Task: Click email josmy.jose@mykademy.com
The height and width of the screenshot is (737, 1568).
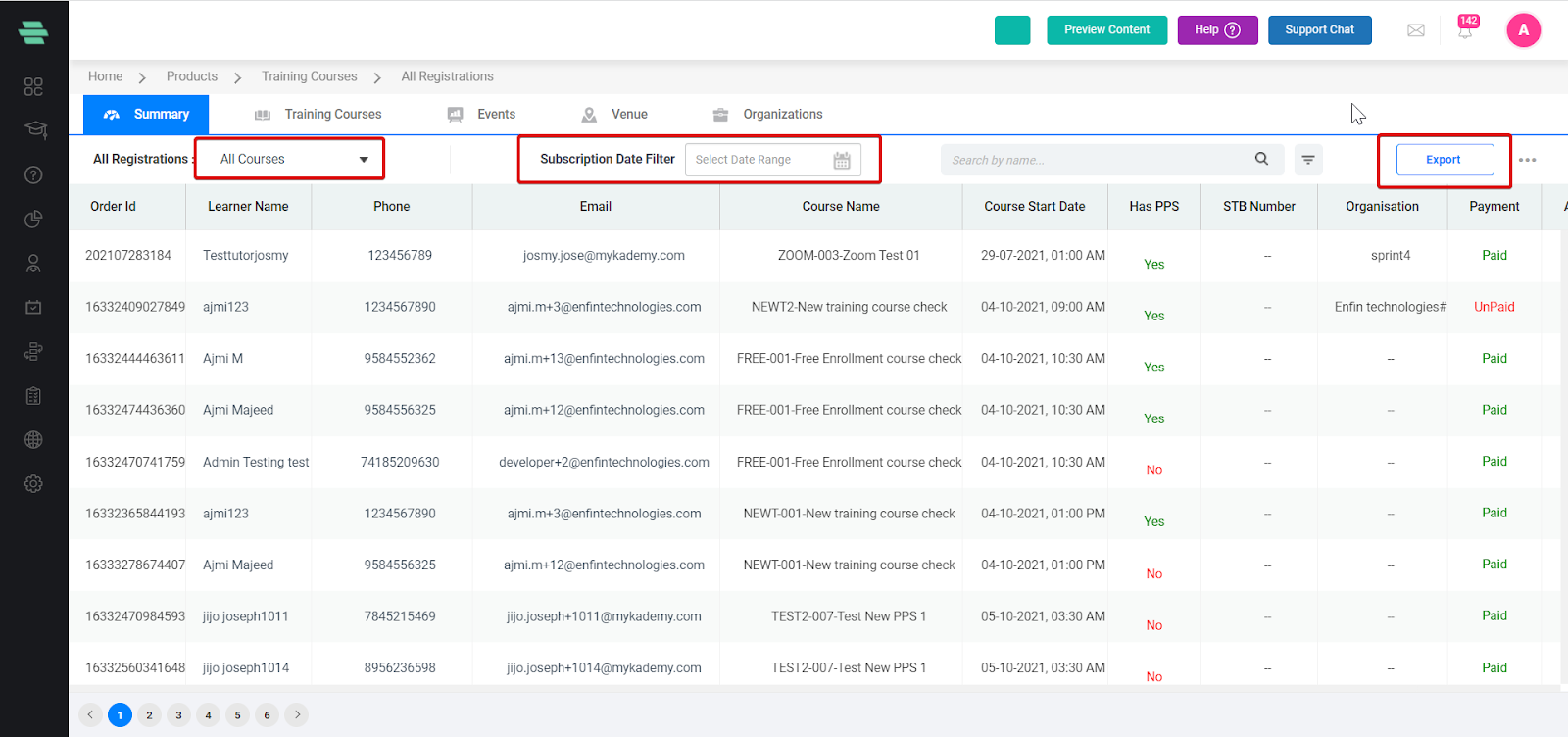Action: point(604,255)
